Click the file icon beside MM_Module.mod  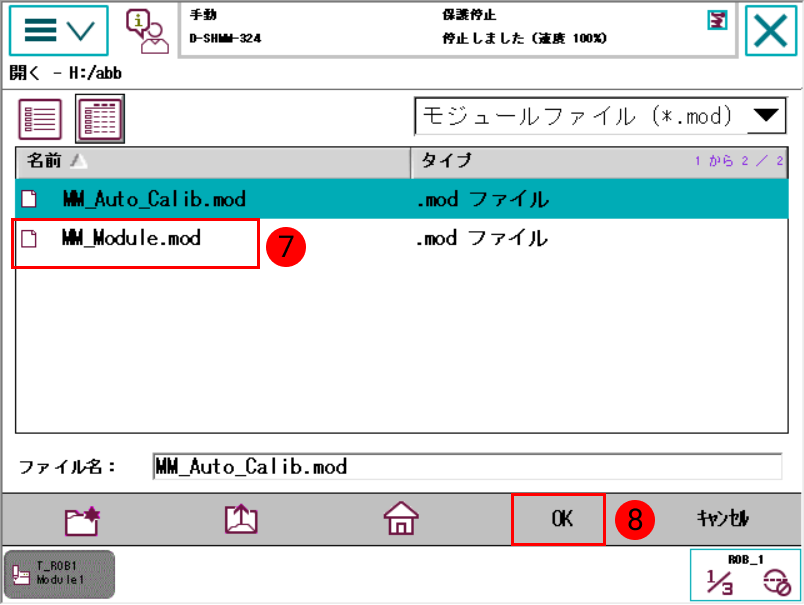point(29,238)
